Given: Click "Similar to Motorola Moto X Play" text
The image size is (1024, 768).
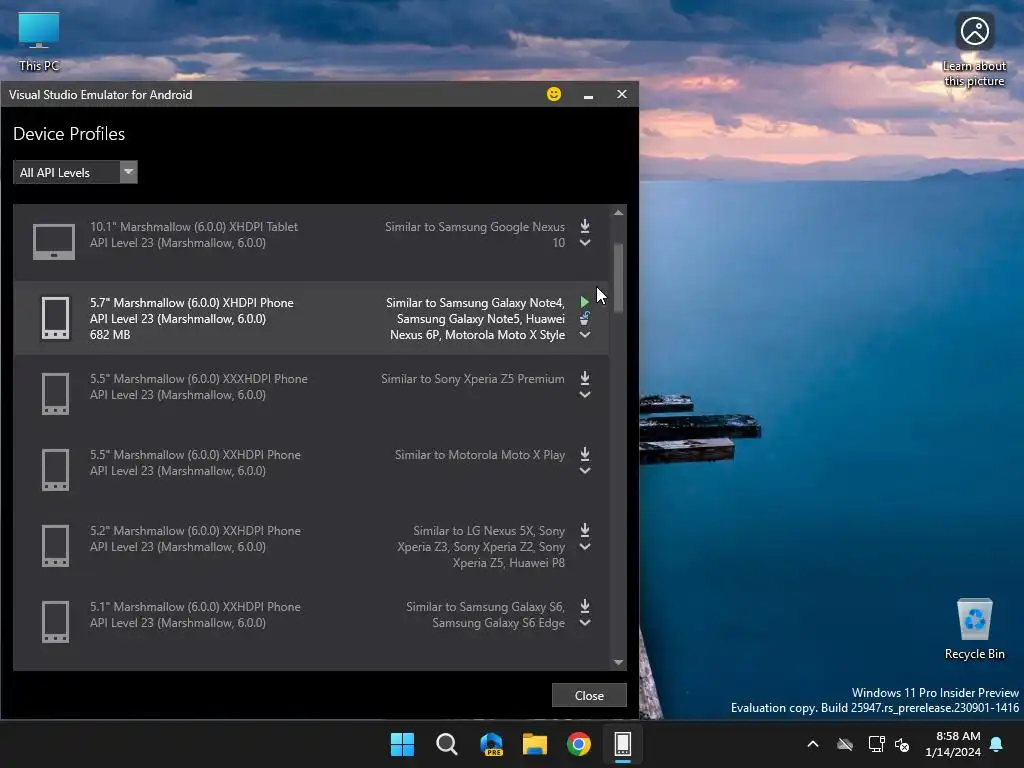Looking at the screenshot, I should (480, 455).
